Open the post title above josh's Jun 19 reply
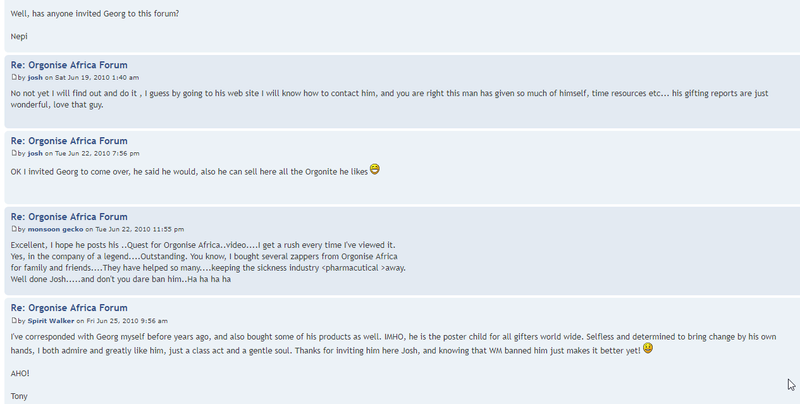The image size is (800, 404). 69,65
